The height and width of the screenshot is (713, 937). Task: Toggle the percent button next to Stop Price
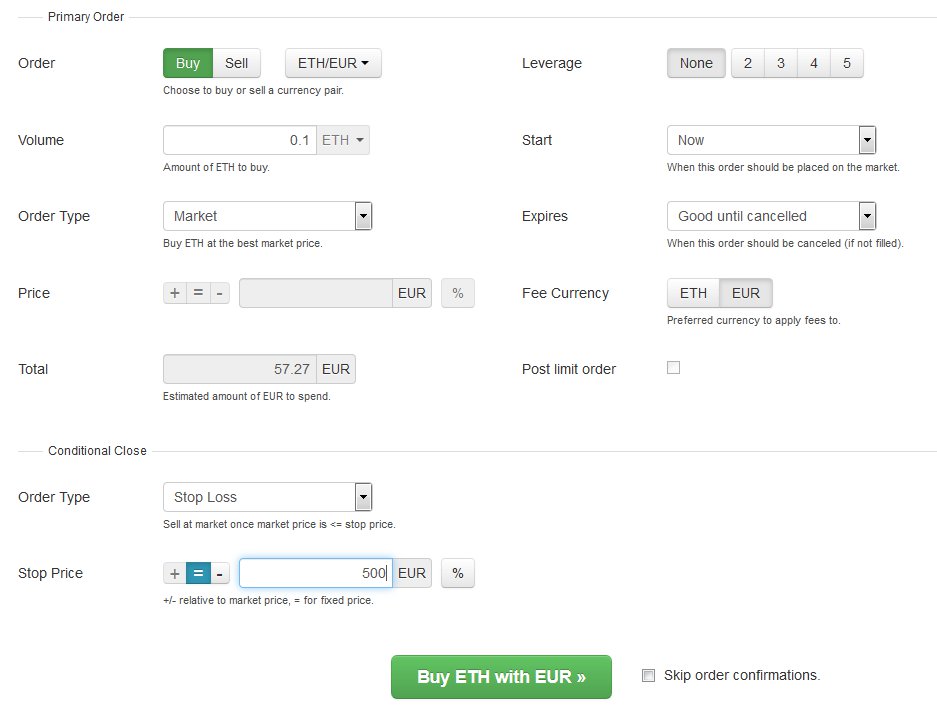[x=458, y=573]
